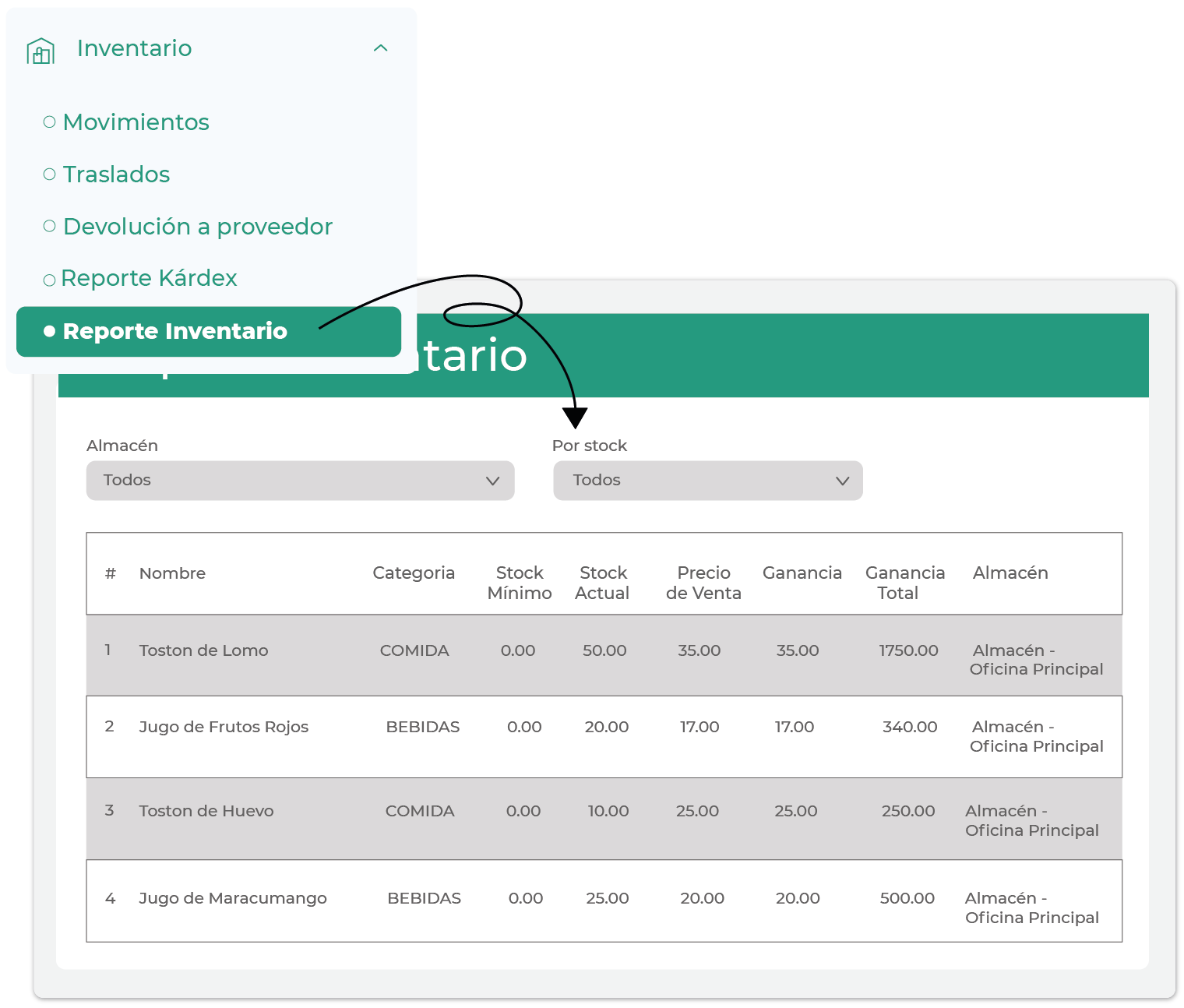Screen dimensions: 1184x1008
Task: Open the Traslados menu entry
Action: pyautogui.click(x=116, y=174)
